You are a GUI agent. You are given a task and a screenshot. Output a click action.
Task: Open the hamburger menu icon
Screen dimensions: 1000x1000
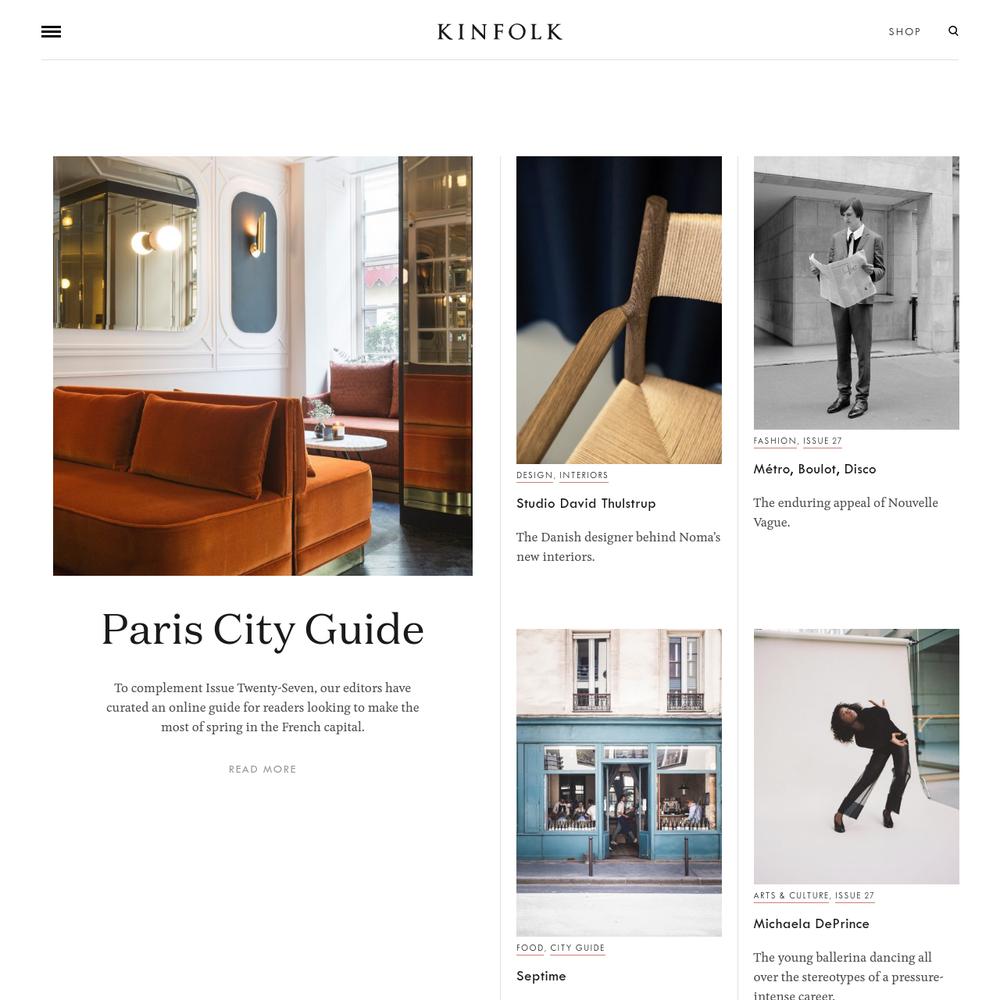click(x=51, y=31)
